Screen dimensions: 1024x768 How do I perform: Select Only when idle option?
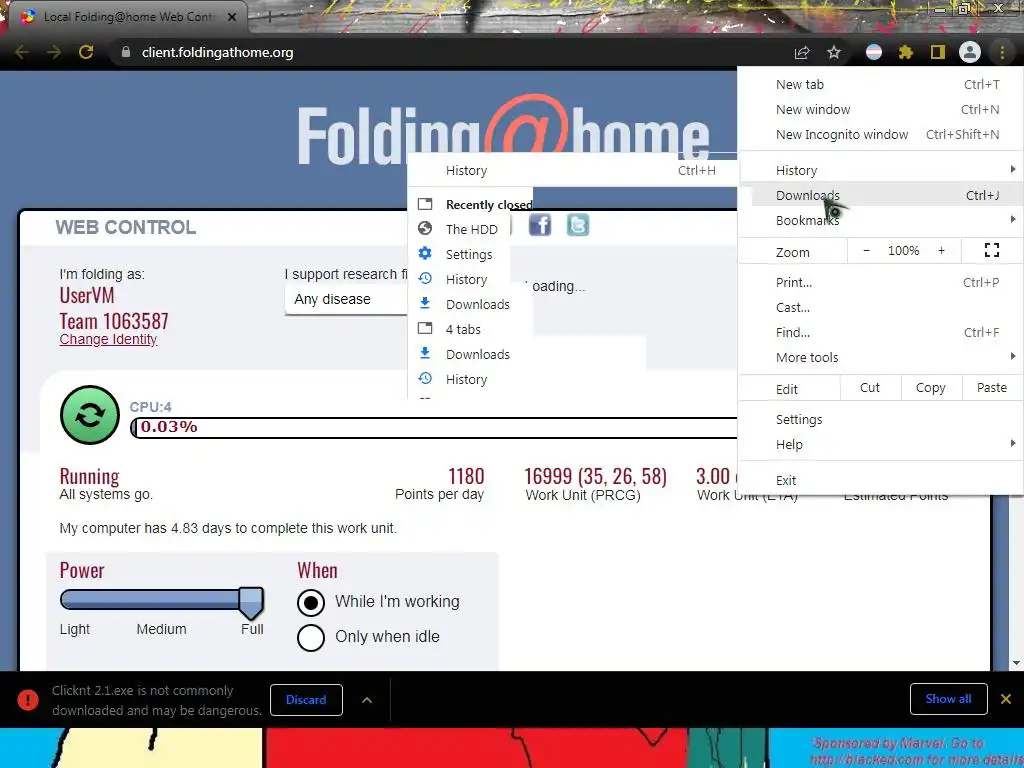[x=311, y=637]
